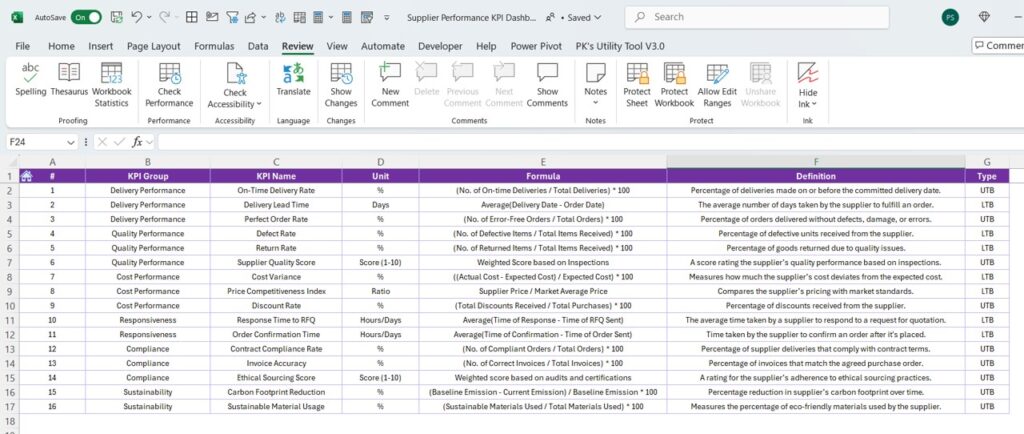
Task: Toggle the AutoSave switch
Action: [86, 18]
